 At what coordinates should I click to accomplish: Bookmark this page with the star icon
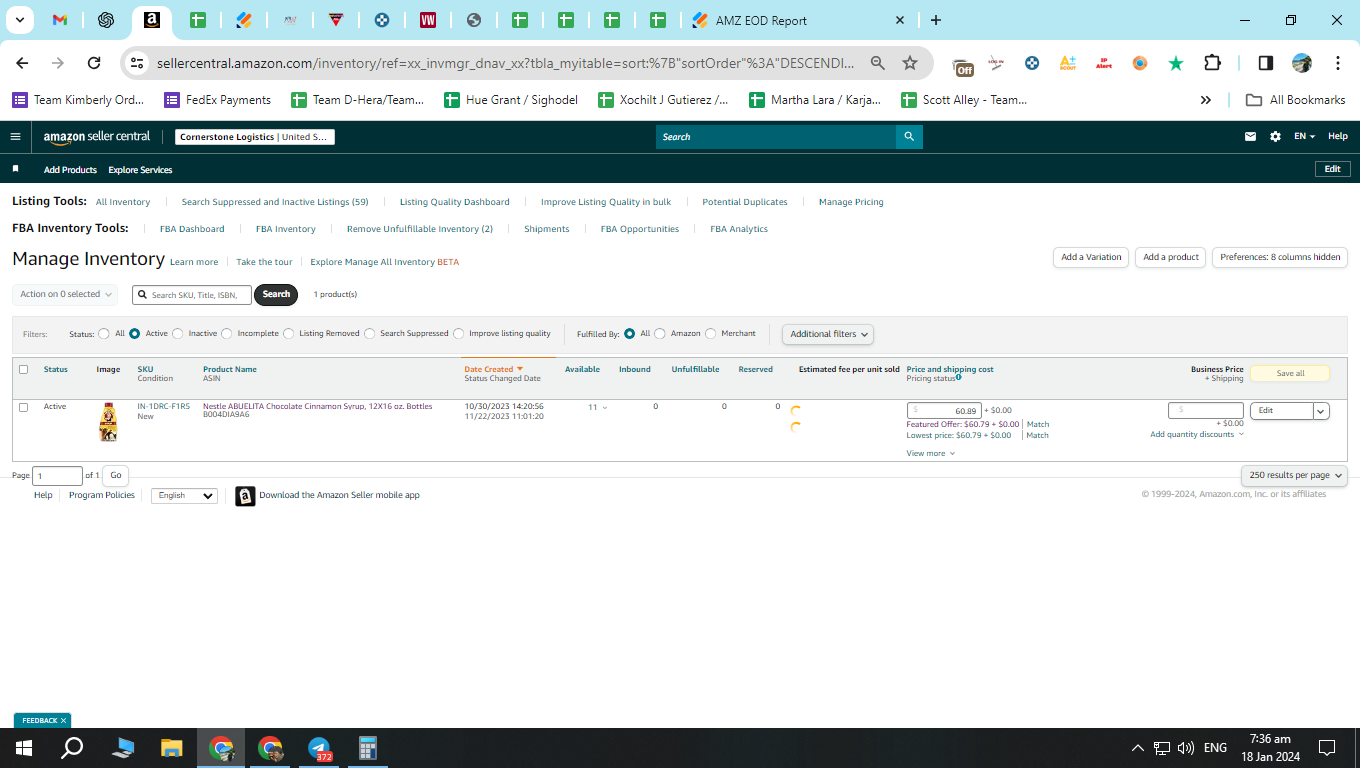pyautogui.click(x=910, y=63)
